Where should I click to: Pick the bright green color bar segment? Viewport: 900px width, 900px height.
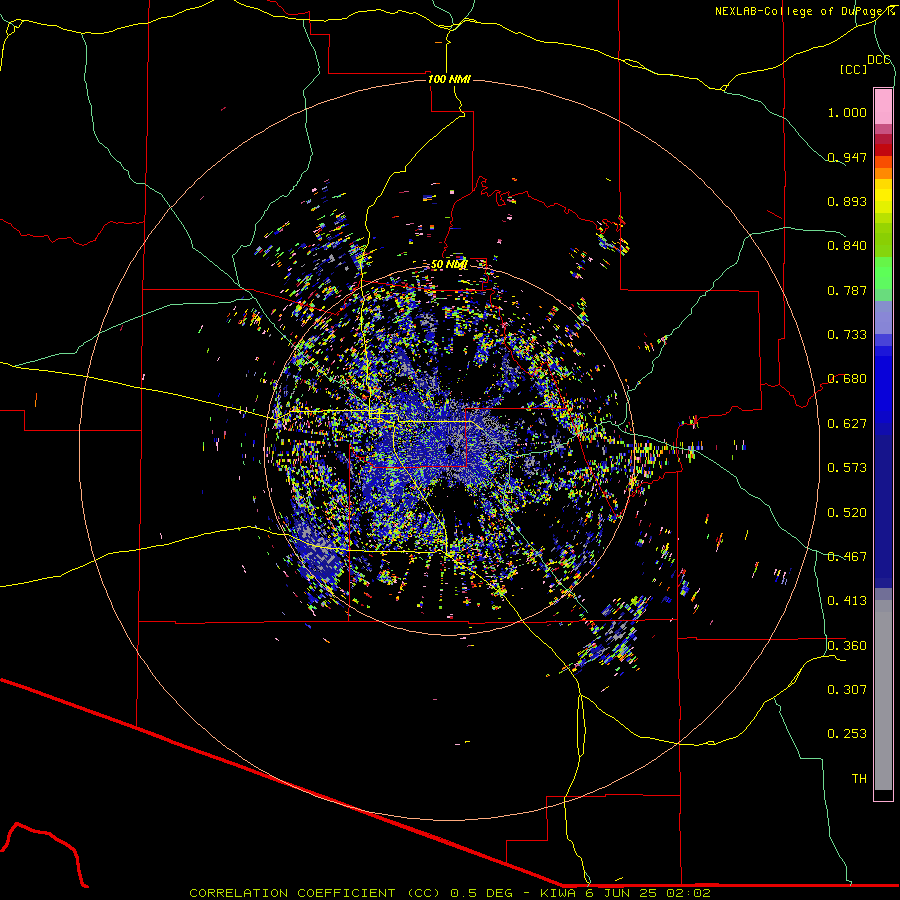click(x=883, y=274)
